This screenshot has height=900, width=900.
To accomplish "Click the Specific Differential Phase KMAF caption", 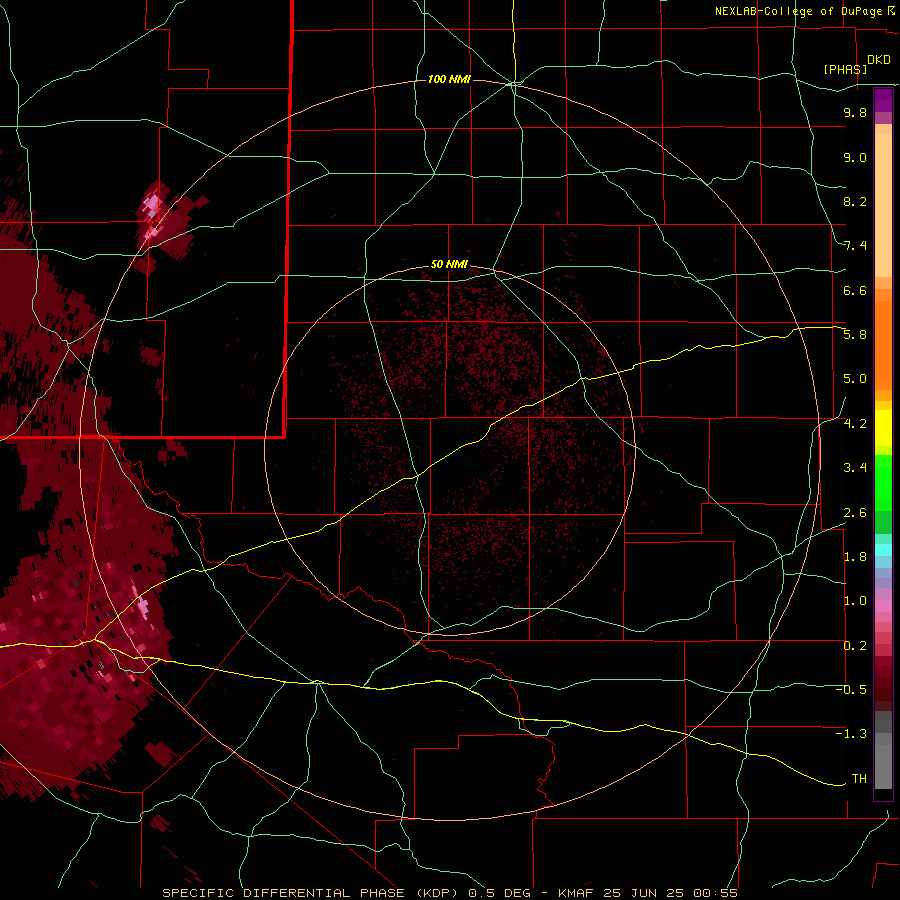I will (449, 893).
